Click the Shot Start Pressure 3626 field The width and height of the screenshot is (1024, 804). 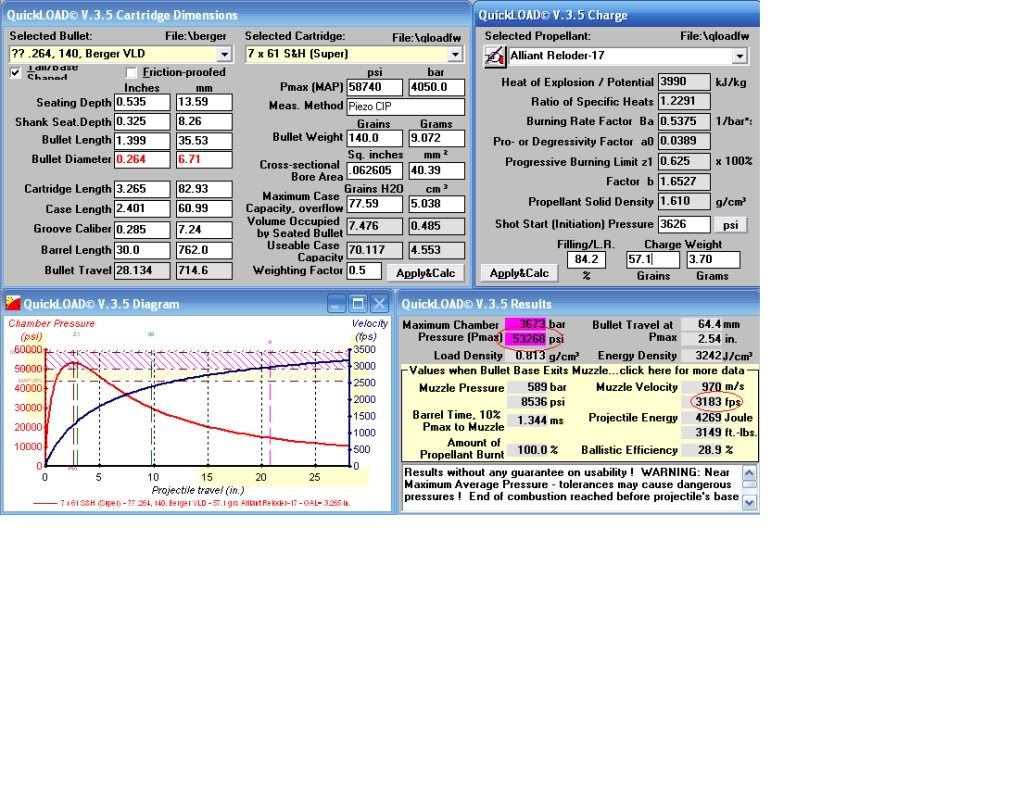[684, 224]
